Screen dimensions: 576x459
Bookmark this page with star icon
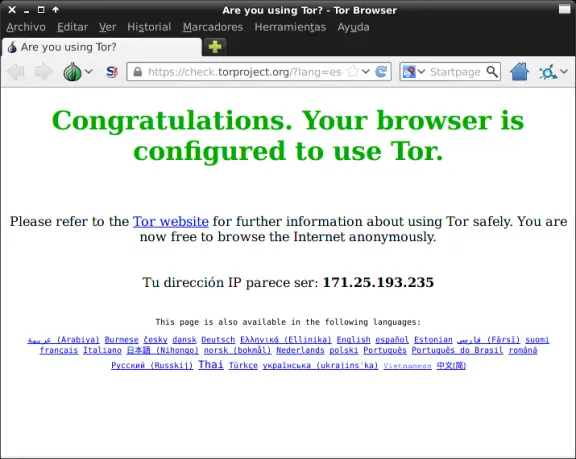353,71
